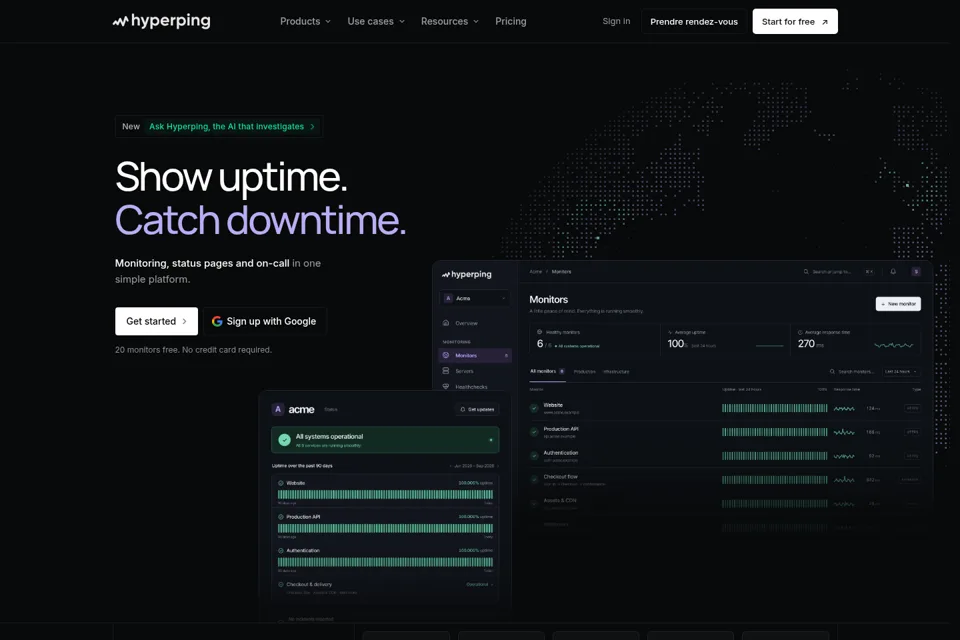Click the Sign in link
Viewport: 960px width, 640px height.
point(616,21)
